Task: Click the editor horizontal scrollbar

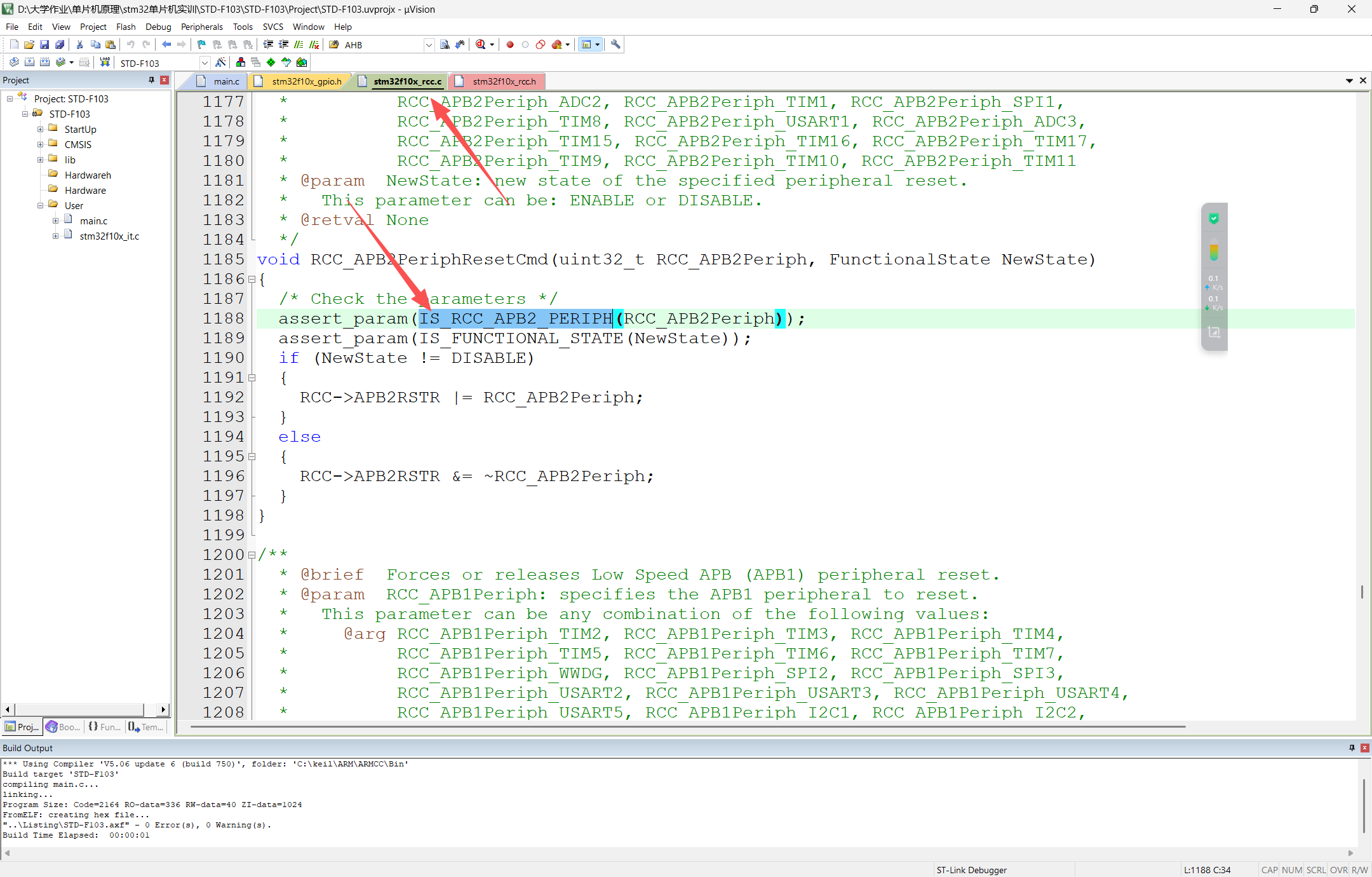Action: (x=686, y=726)
